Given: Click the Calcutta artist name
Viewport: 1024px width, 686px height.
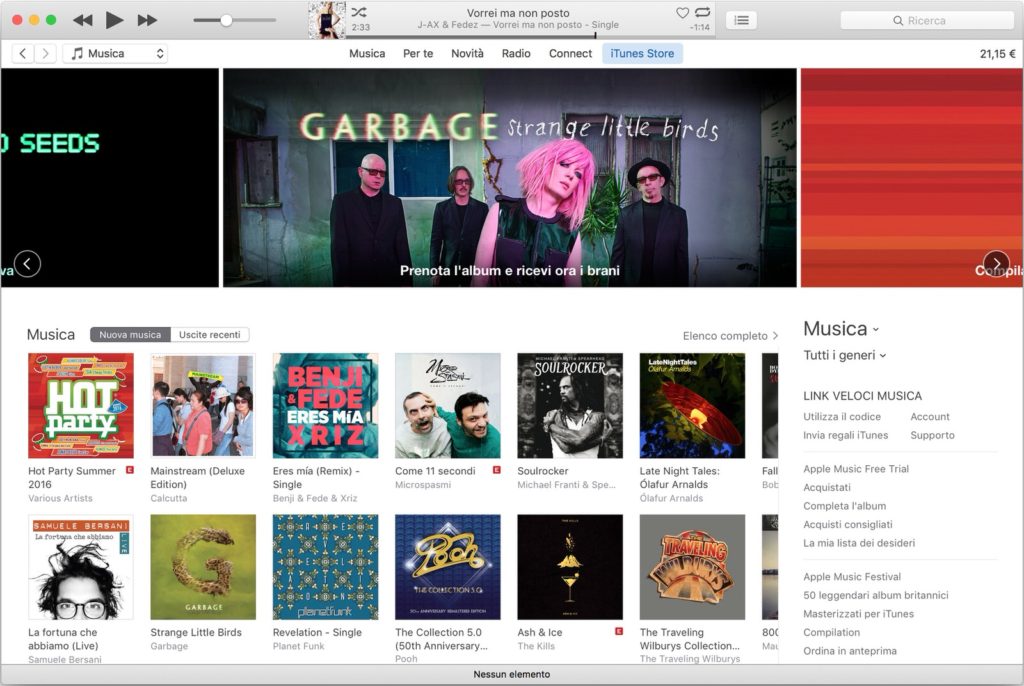Looking at the screenshot, I should tap(168, 498).
